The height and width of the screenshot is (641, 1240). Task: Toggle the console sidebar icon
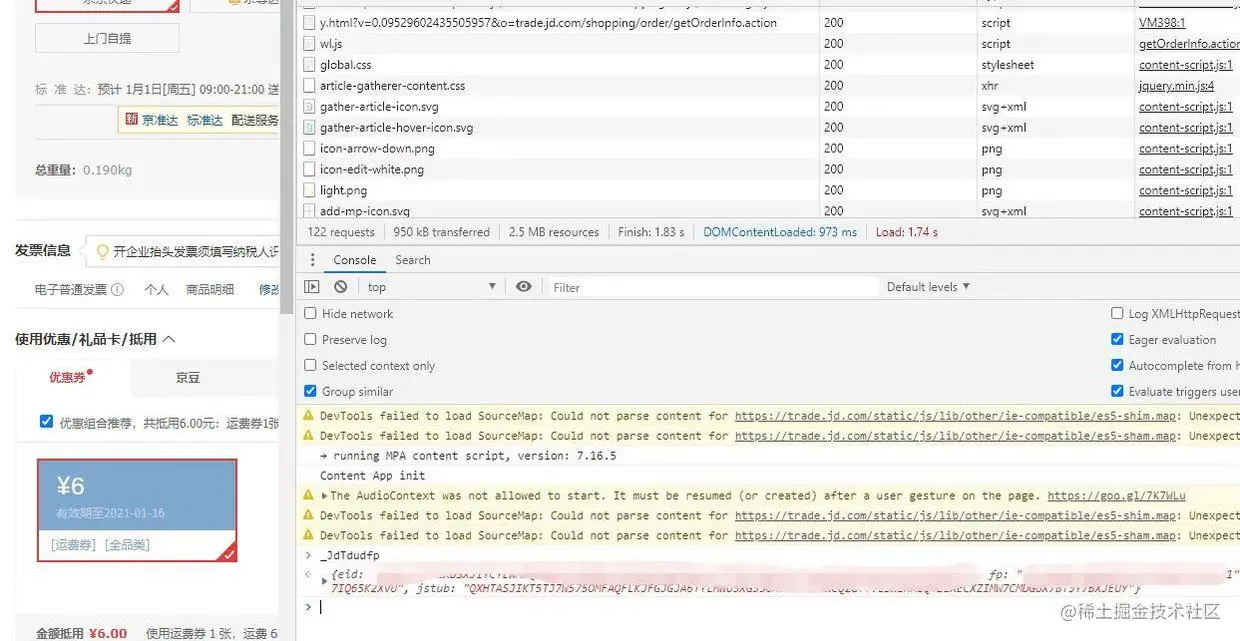pos(312,287)
